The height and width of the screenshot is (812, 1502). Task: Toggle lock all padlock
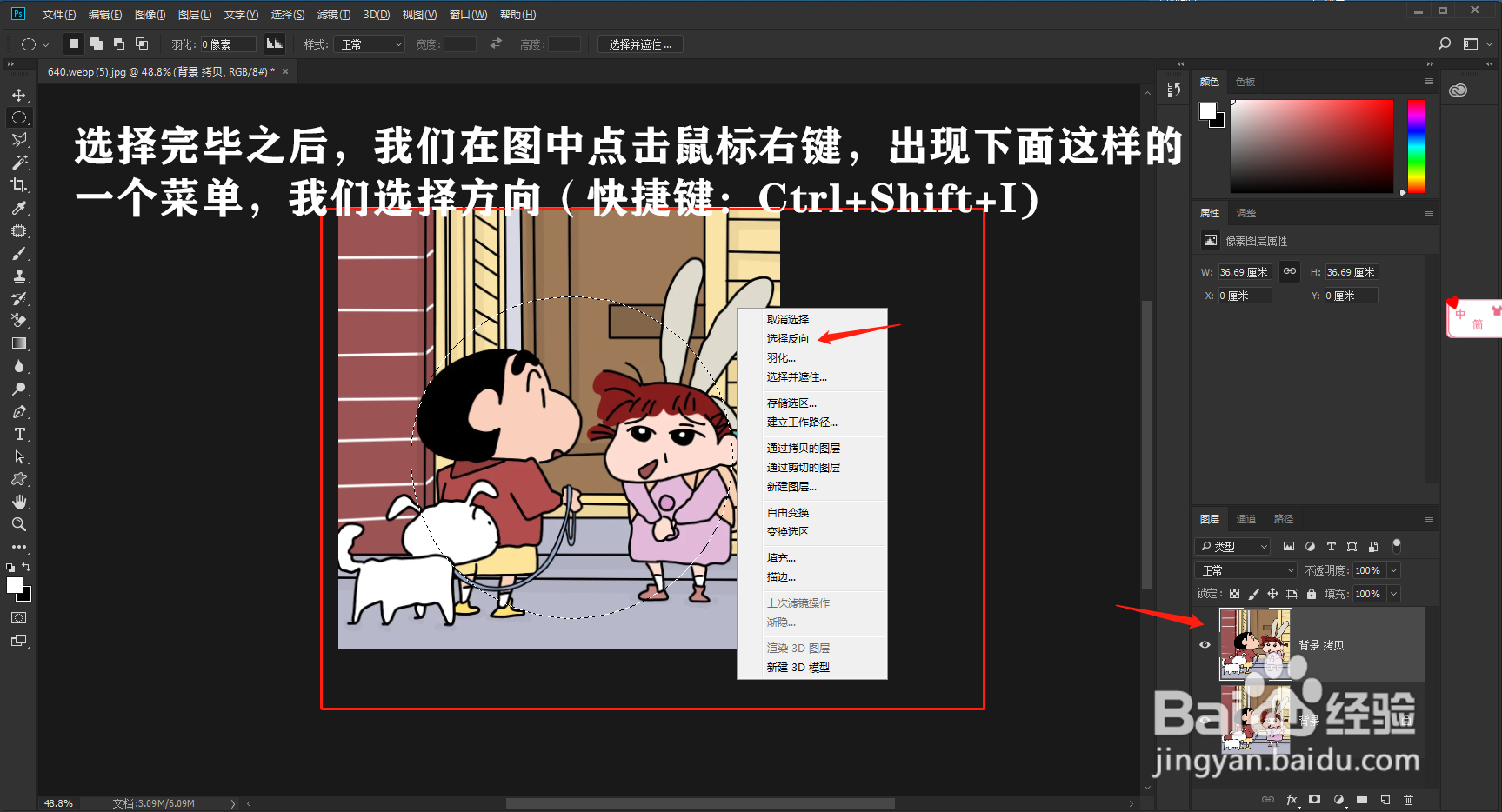(1312, 594)
